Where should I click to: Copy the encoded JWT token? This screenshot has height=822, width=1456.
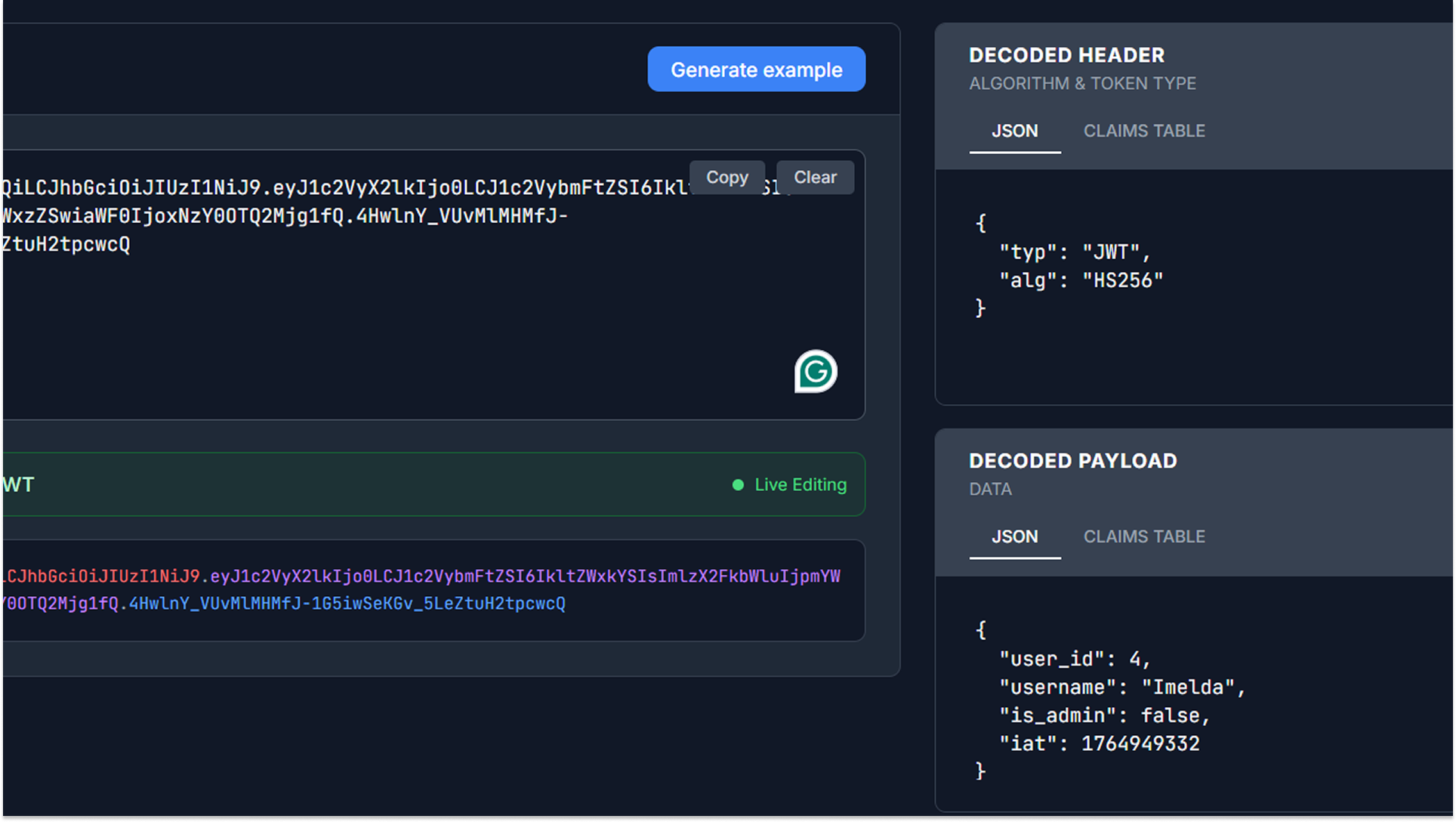coord(726,178)
